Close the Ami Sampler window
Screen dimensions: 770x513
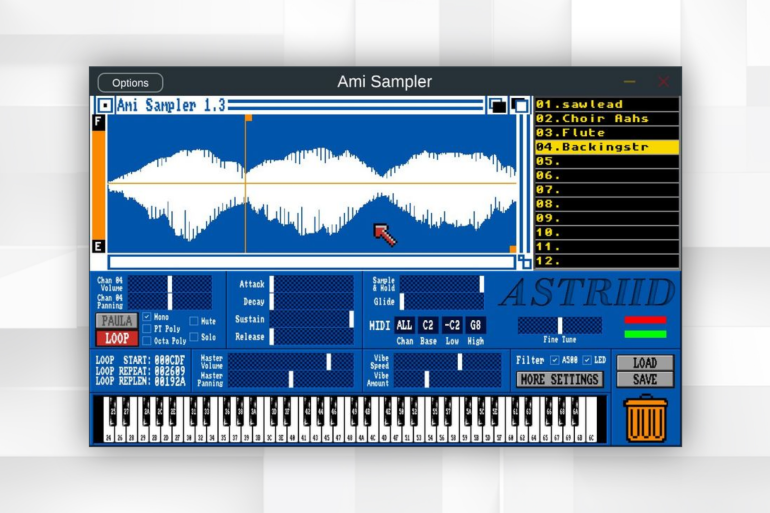[x=663, y=82]
